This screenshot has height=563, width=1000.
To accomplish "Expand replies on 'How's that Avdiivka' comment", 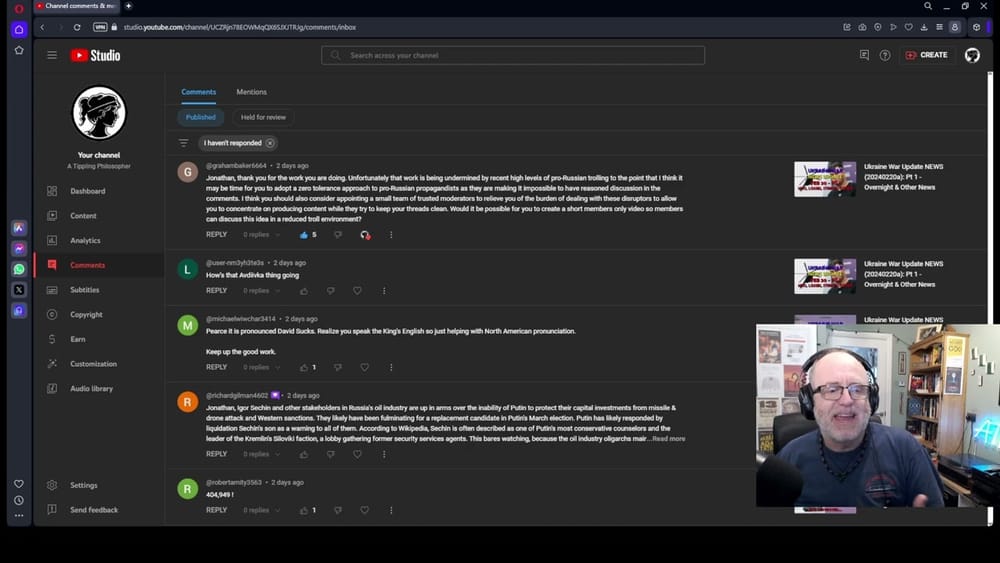I will [261, 291].
